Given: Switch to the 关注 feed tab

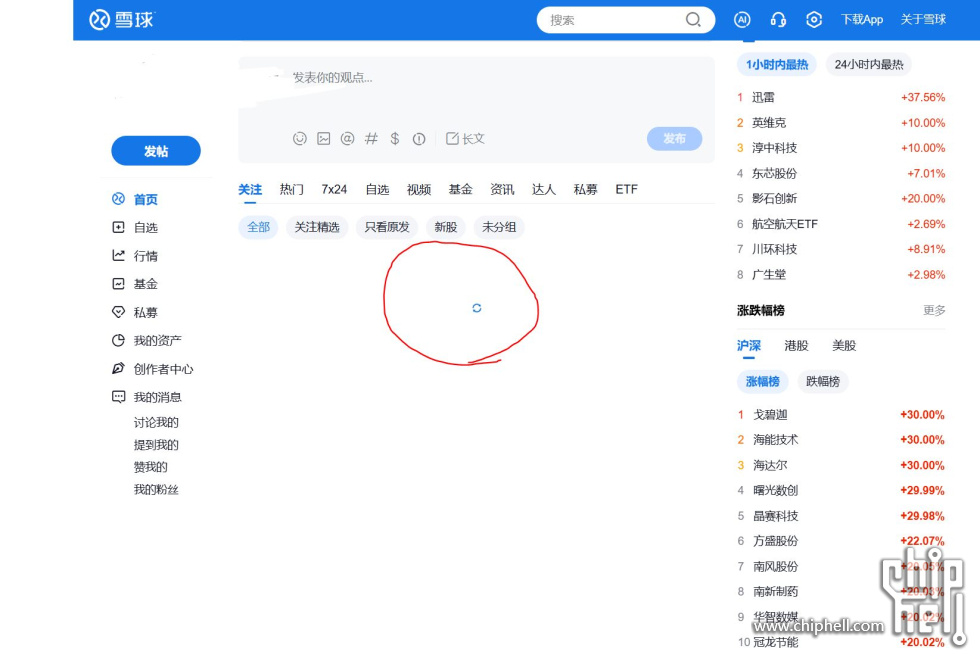Looking at the screenshot, I should click(250, 189).
